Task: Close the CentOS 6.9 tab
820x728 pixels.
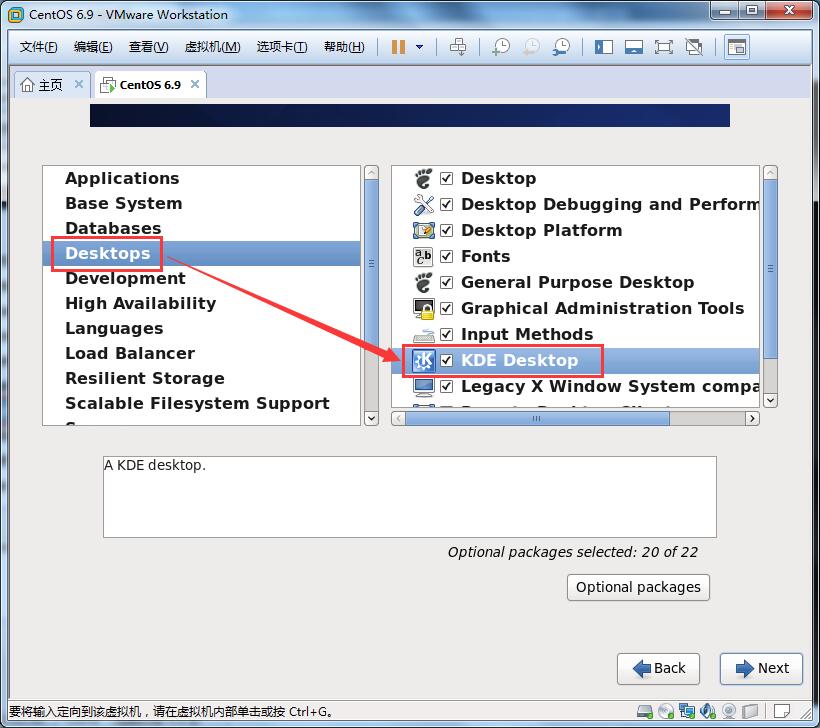Action: pyautogui.click(x=195, y=84)
